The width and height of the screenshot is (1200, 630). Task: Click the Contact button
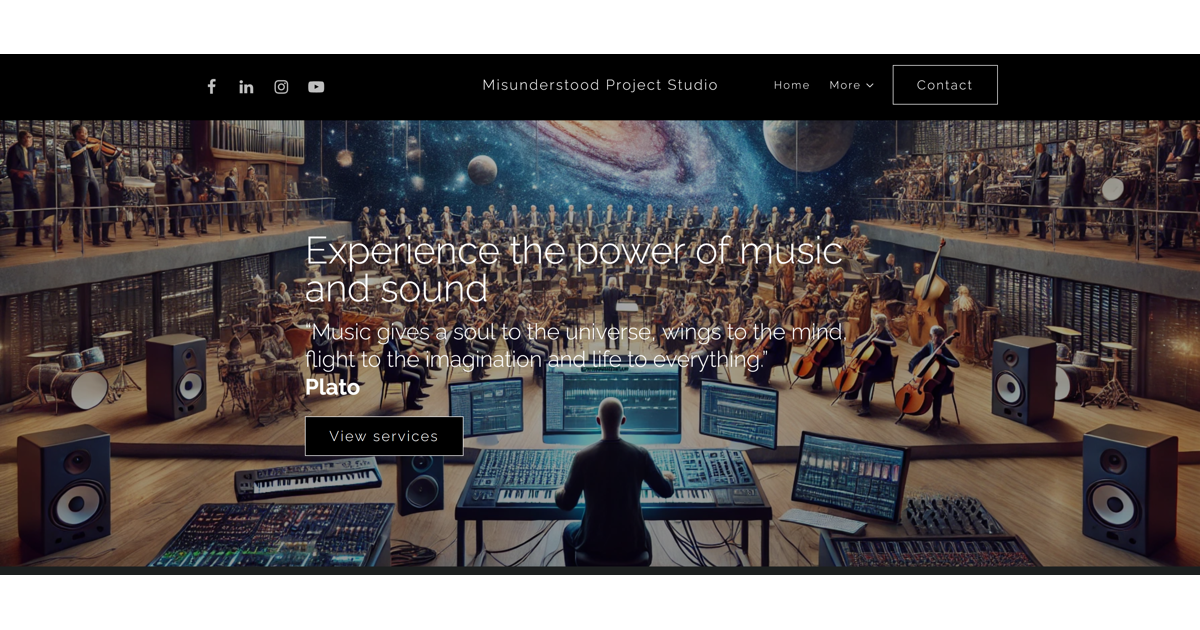945,85
